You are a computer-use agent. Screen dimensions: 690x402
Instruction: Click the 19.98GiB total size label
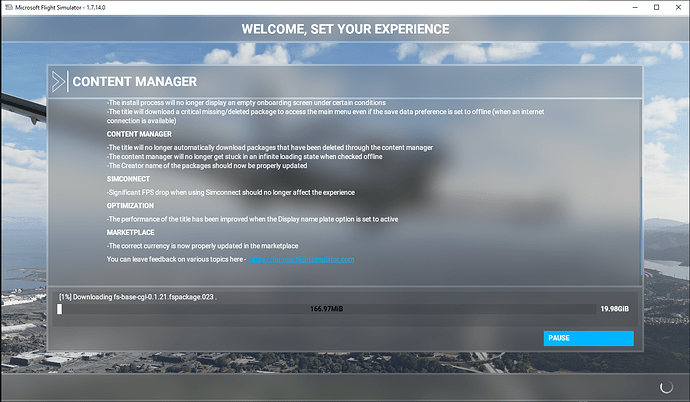(614, 309)
